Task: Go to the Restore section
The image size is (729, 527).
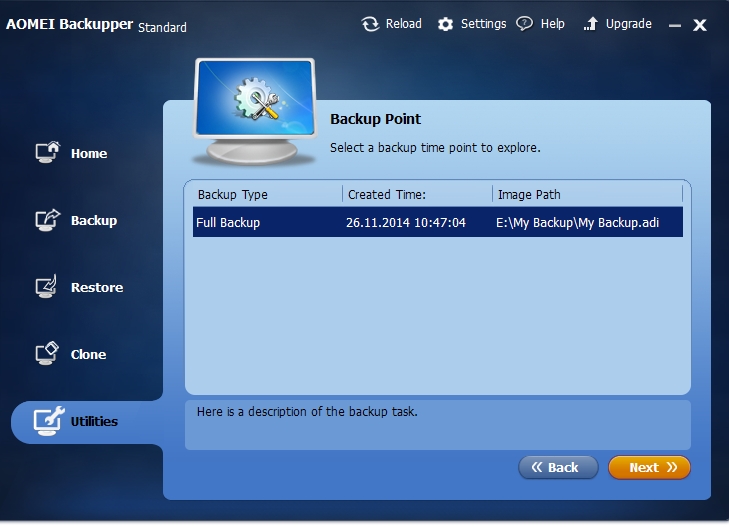Action: click(x=97, y=287)
